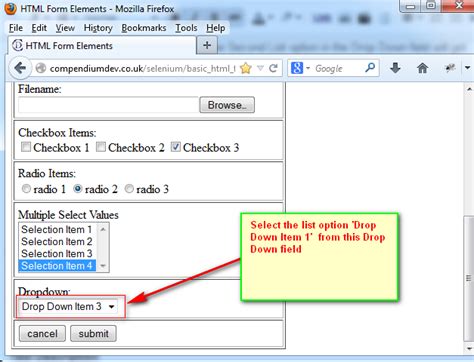Open a new tab with plus button
The image size is (474, 362).
pos(207,45)
